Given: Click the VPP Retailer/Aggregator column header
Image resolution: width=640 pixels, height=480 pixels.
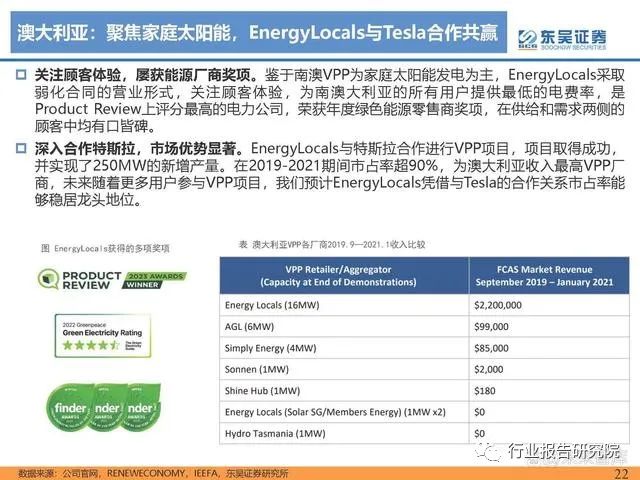Looking at the screenshot, I should tap(344, 276).
